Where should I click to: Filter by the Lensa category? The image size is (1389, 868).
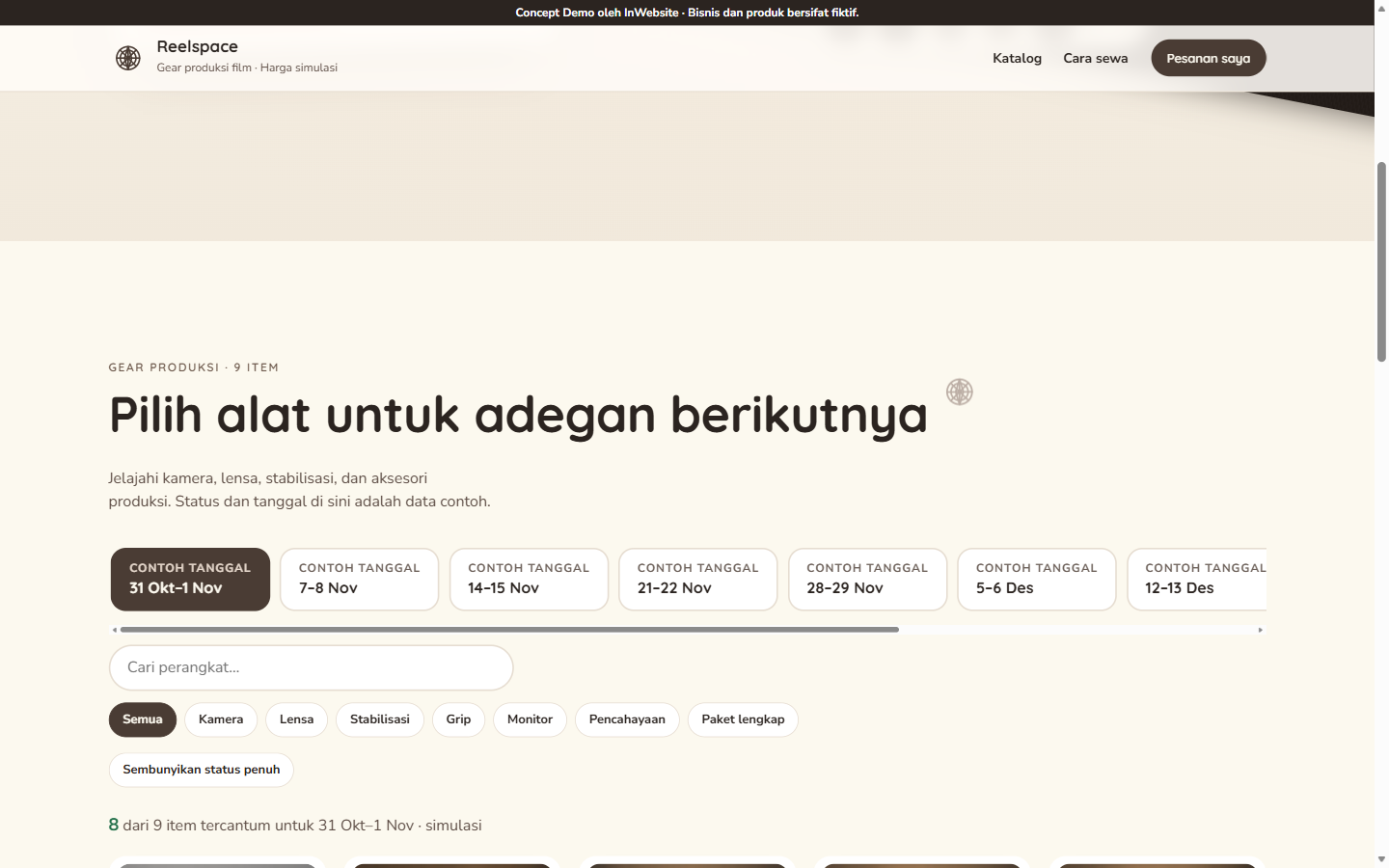pyautogui.click(x=296, y=719)
